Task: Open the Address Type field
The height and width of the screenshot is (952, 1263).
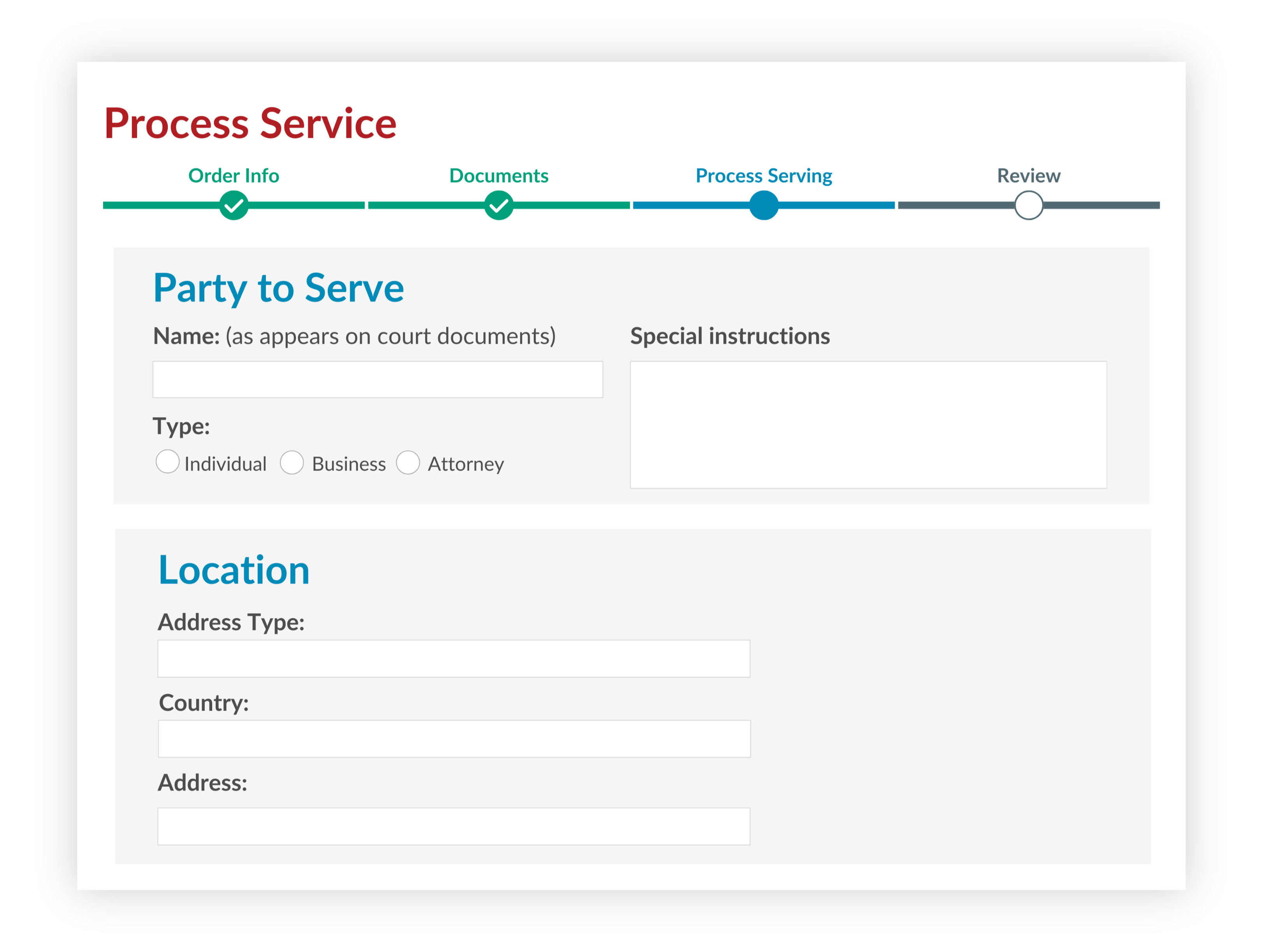Action: coord(454,659)
